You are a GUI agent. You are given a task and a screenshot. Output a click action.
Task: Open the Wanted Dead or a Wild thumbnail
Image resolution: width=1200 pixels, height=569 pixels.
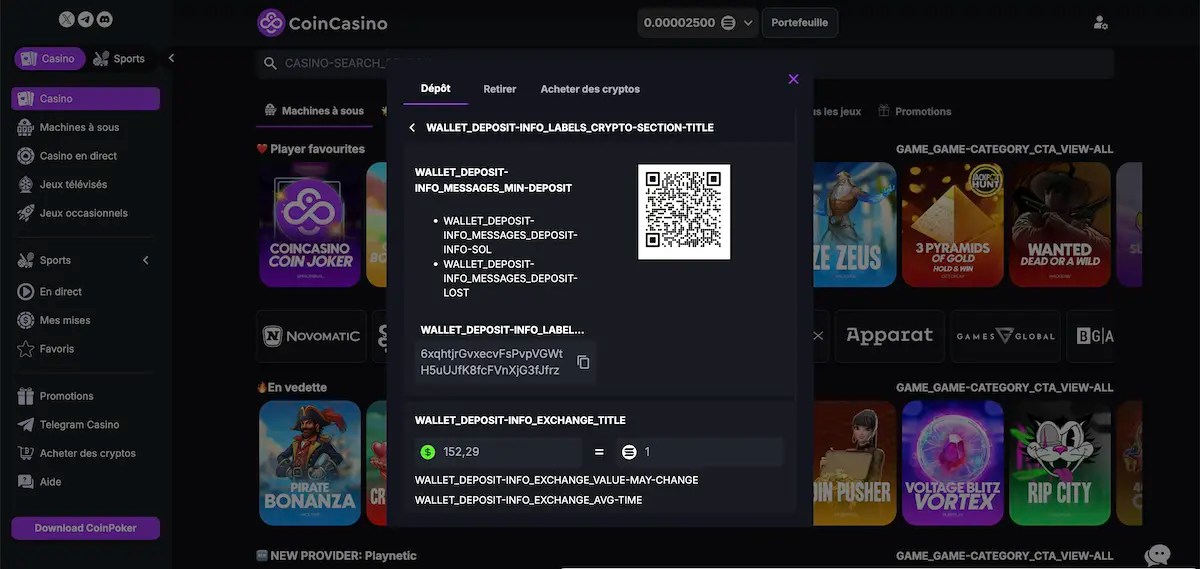(x=1059, y=224)
